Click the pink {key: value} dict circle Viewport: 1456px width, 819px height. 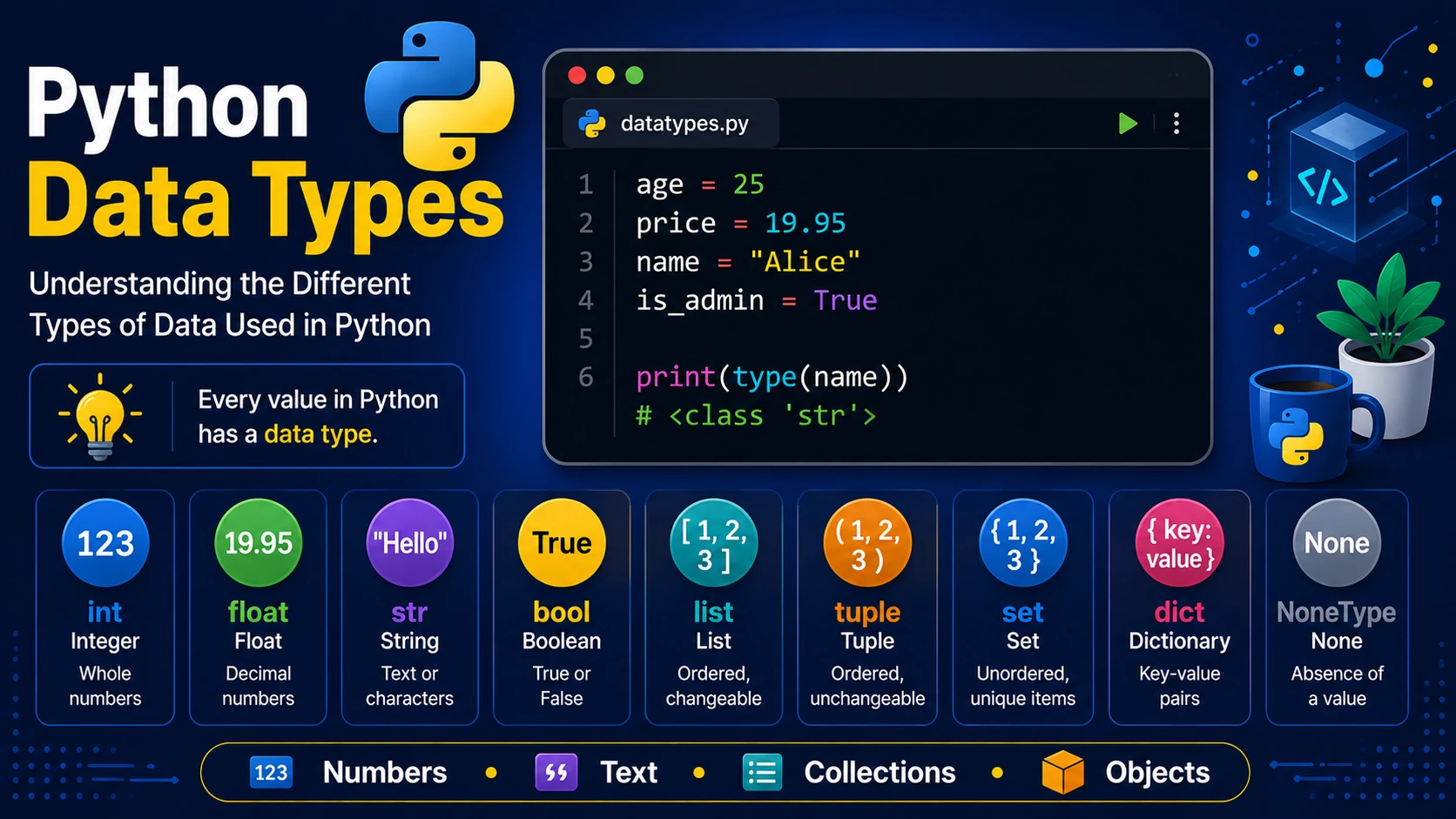point(1180,543)
